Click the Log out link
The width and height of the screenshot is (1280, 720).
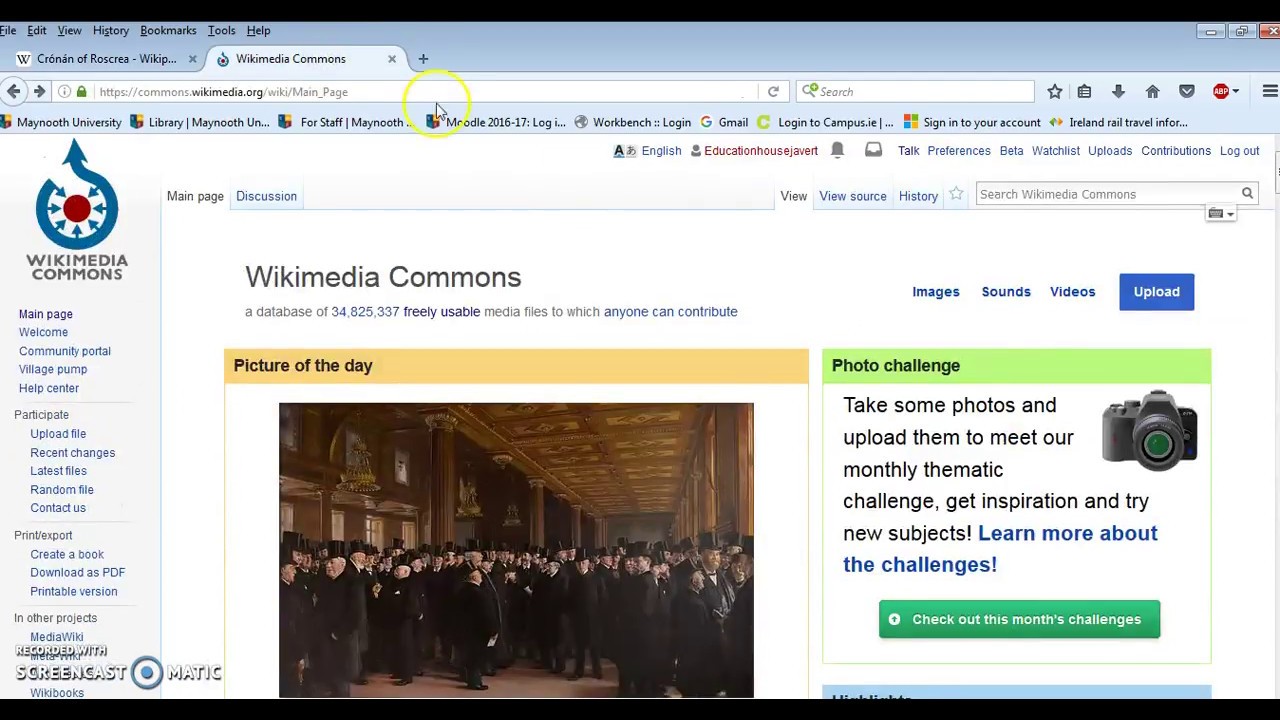1239,151
